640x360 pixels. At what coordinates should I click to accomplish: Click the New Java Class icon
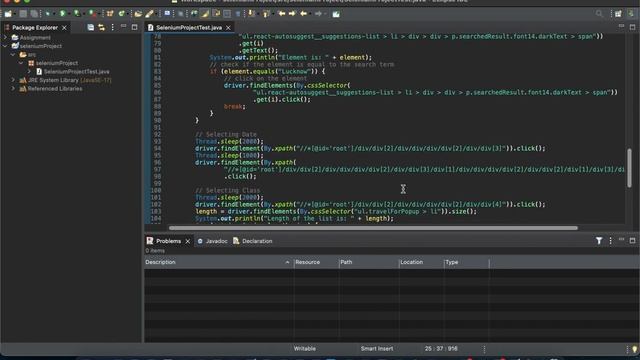121,14
